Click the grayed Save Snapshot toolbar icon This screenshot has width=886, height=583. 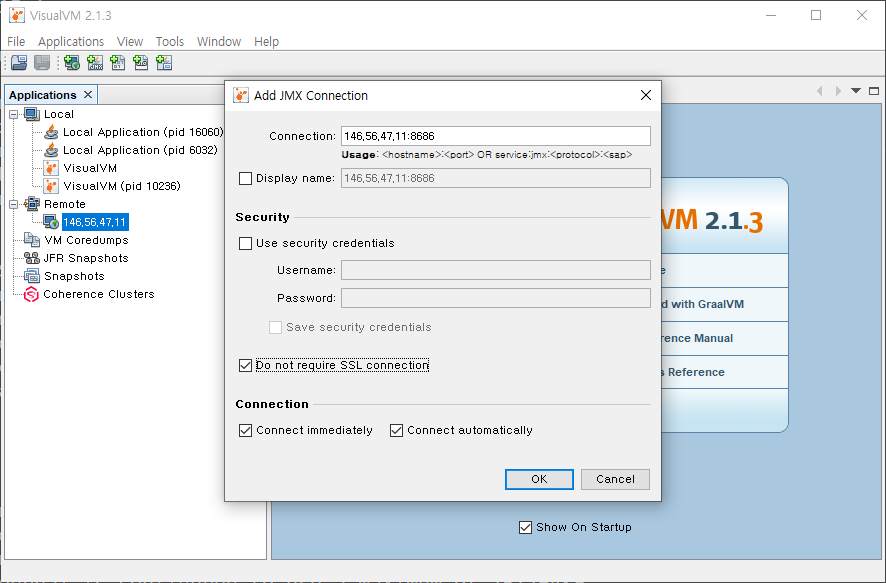coord(42,63)
